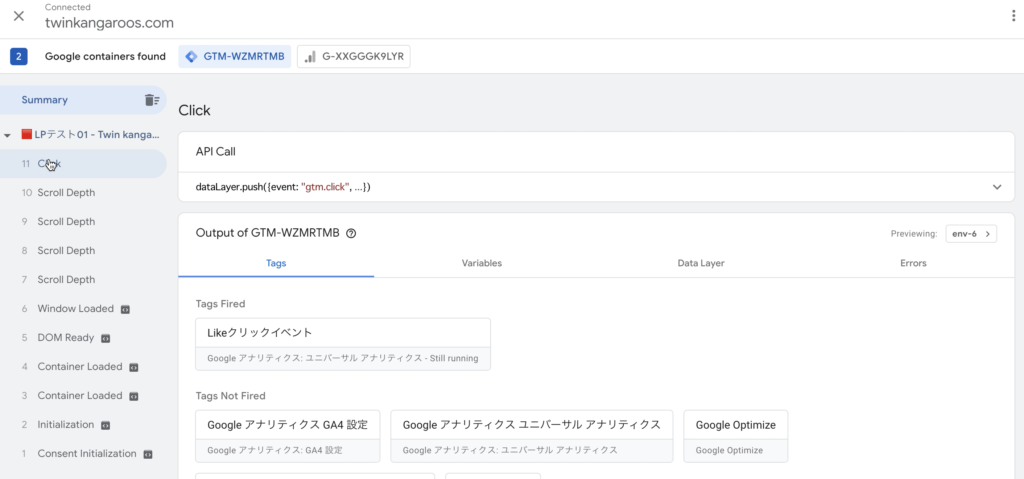Click the code icon next to Initialization
The height and width of the screenshot is (479, 1024).
coord(105,425)
